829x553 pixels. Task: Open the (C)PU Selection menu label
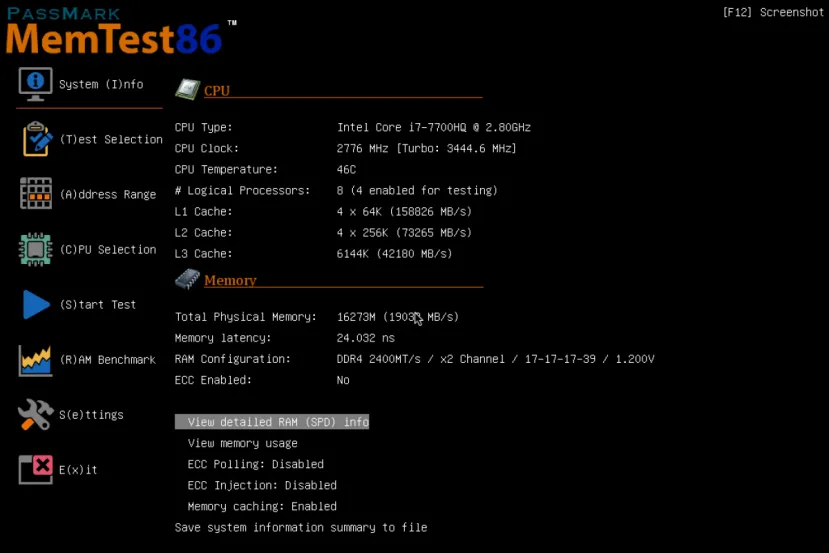[108, 250]
